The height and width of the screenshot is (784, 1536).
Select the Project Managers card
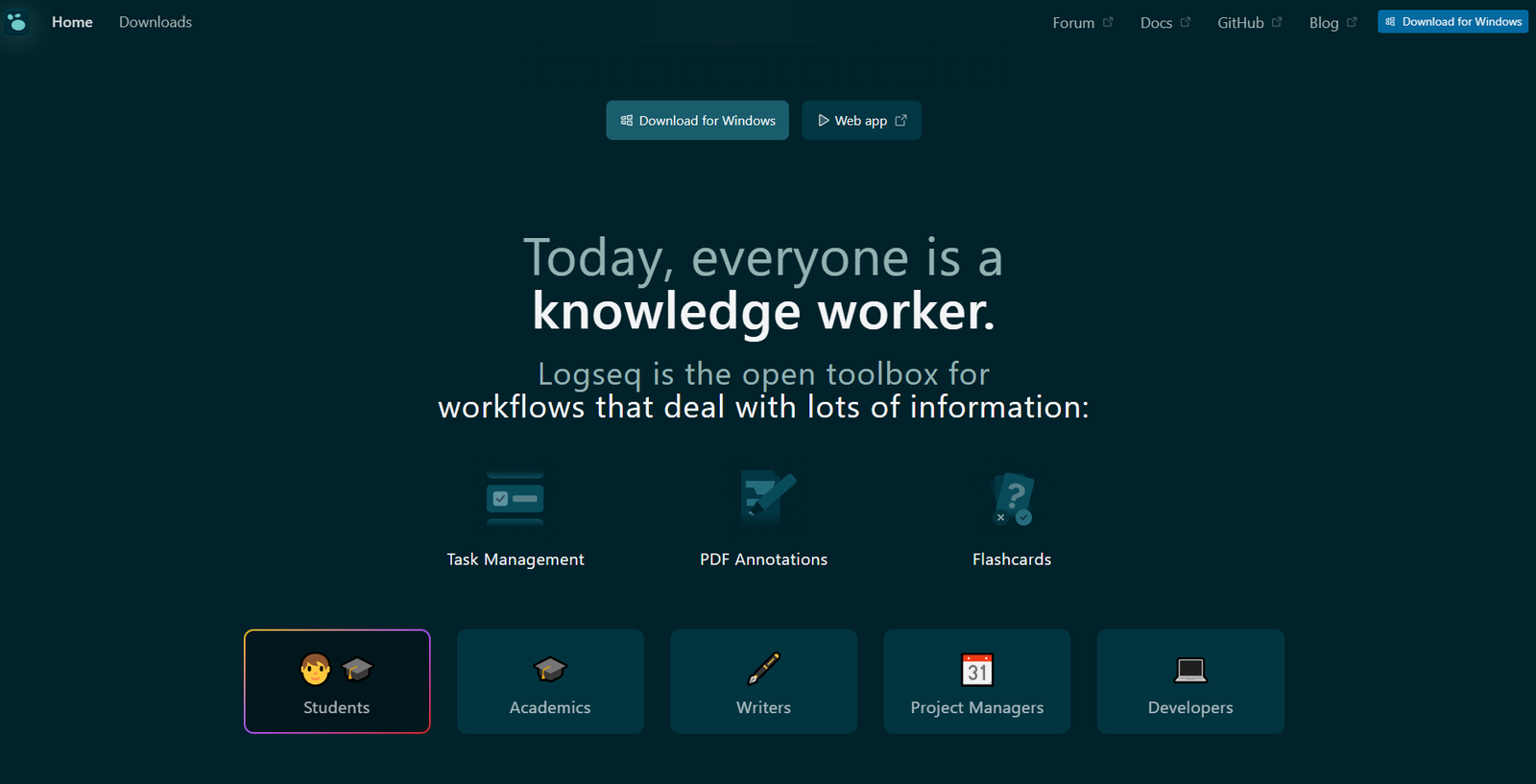pyautogui.click(x=977, y=681)
